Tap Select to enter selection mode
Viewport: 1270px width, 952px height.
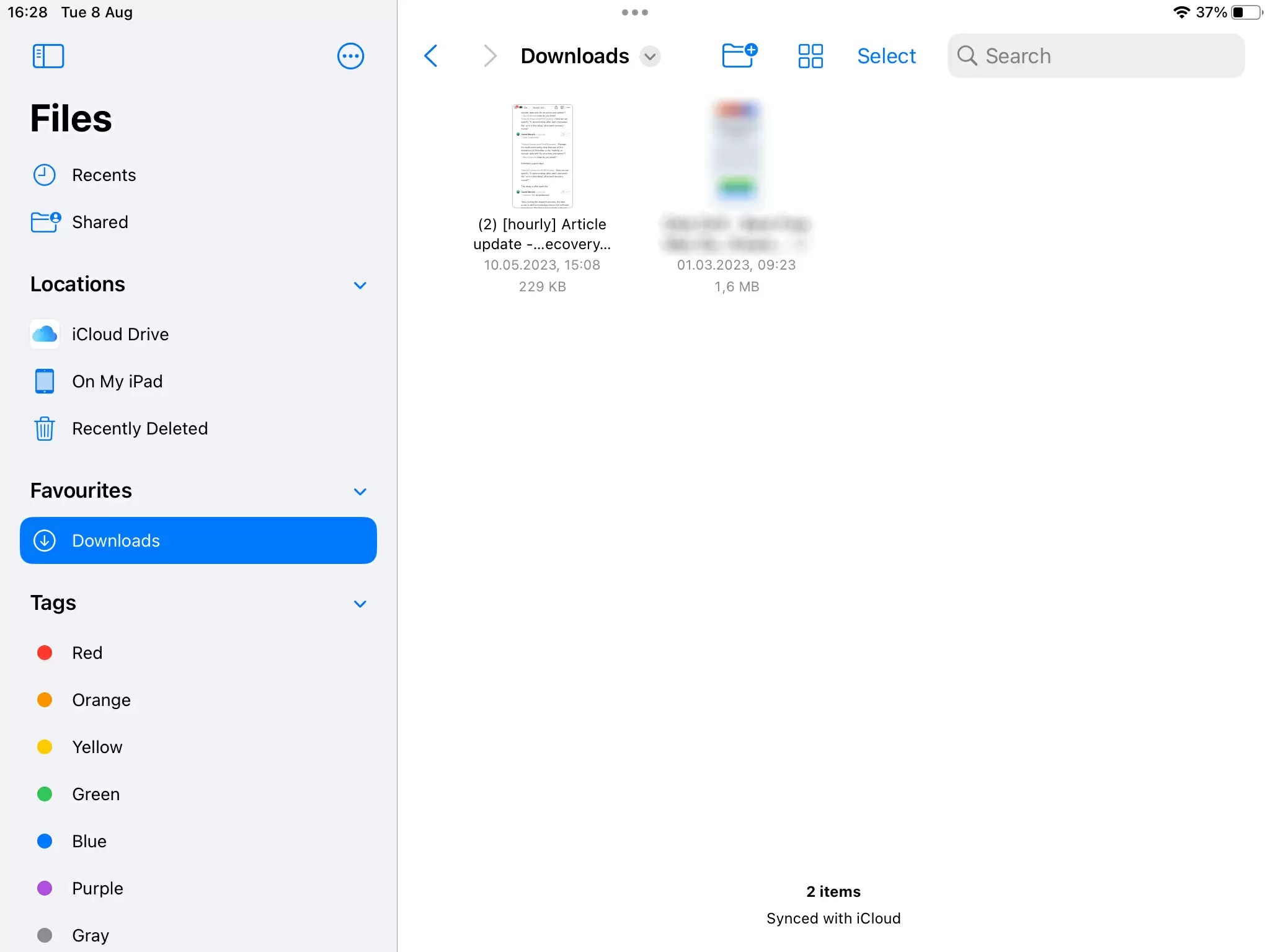pos(886,56)
